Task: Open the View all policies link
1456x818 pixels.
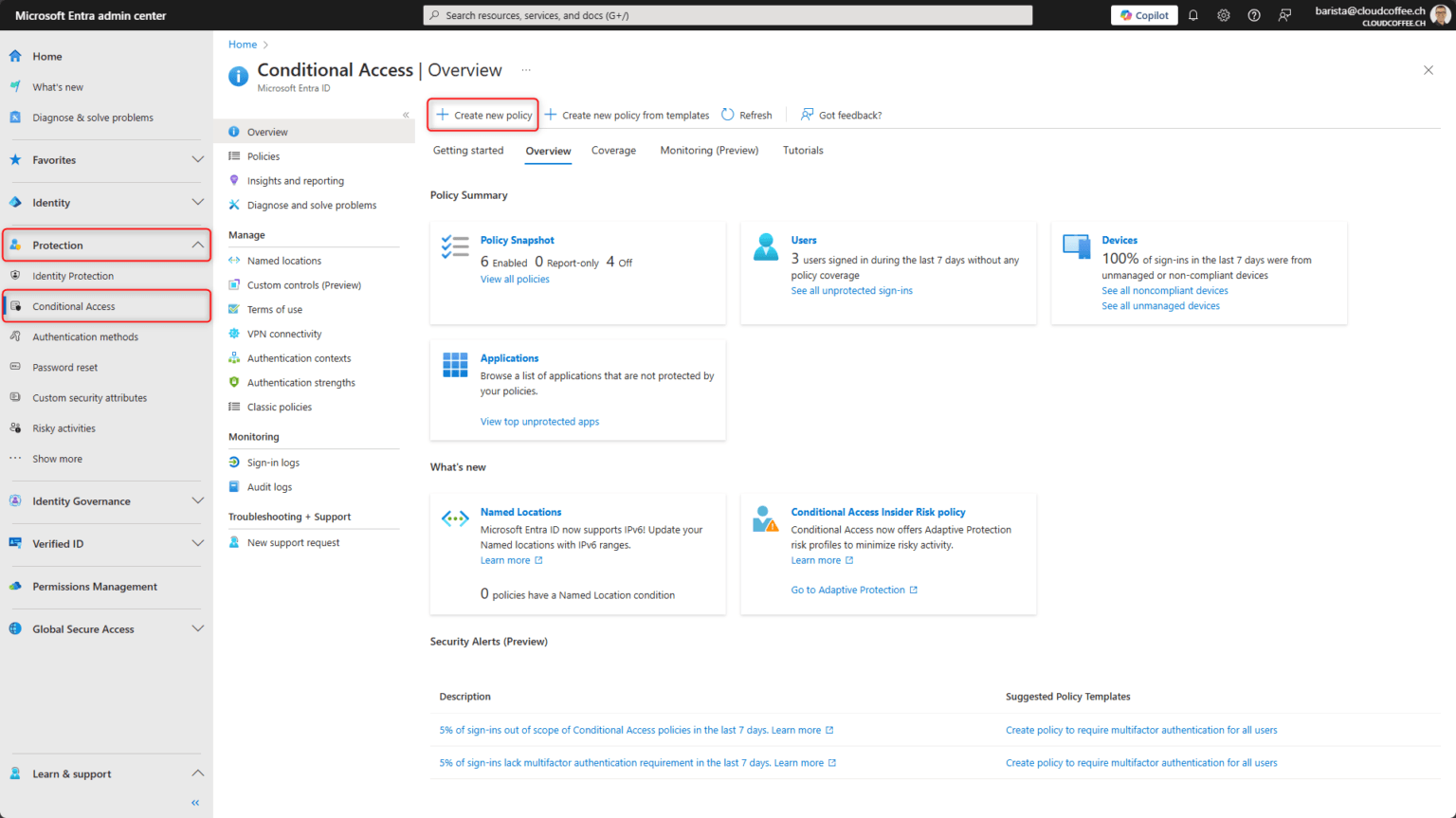Action: 515,279
